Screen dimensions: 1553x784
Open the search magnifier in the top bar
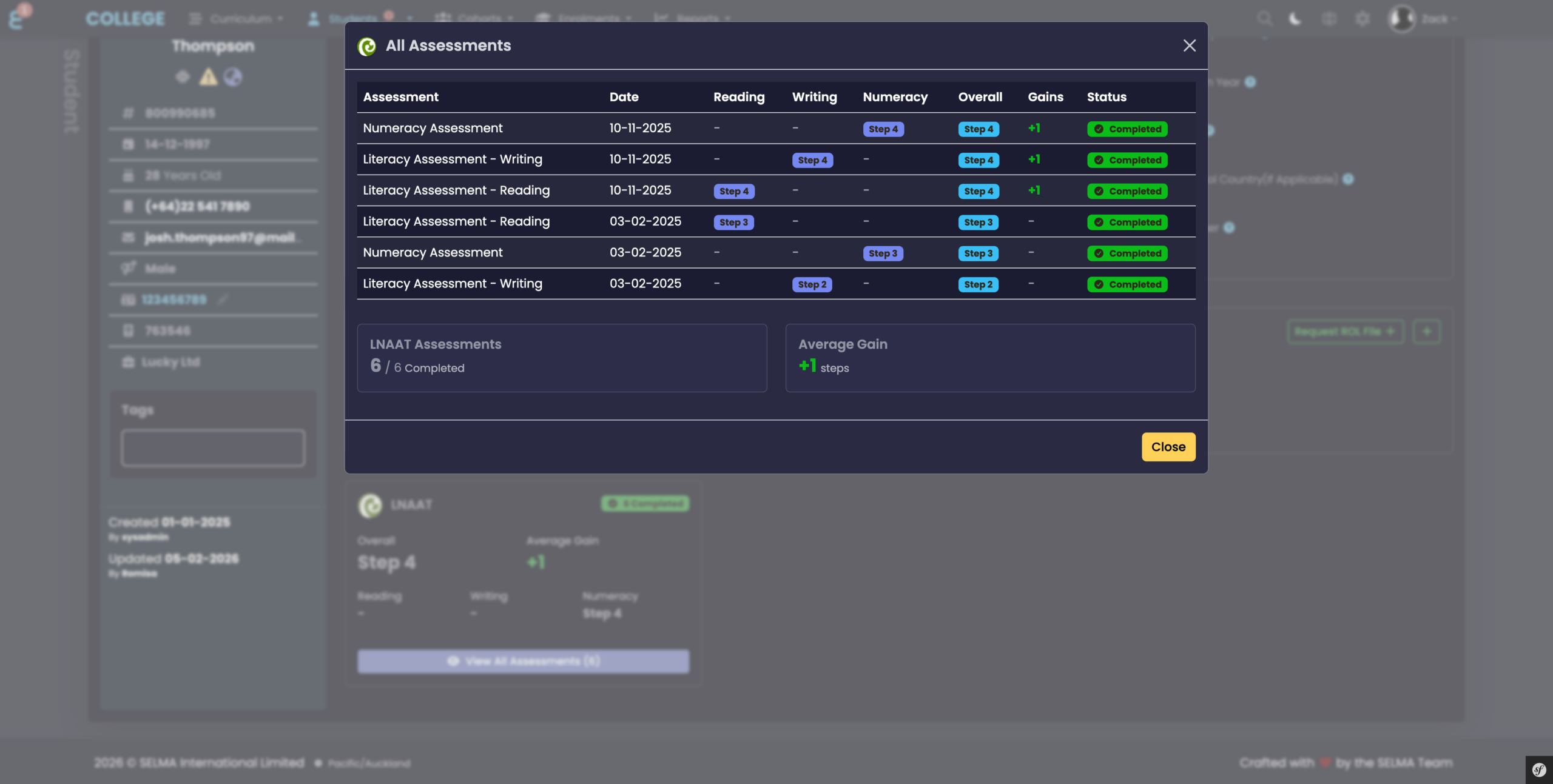[x=1264, y=18]
